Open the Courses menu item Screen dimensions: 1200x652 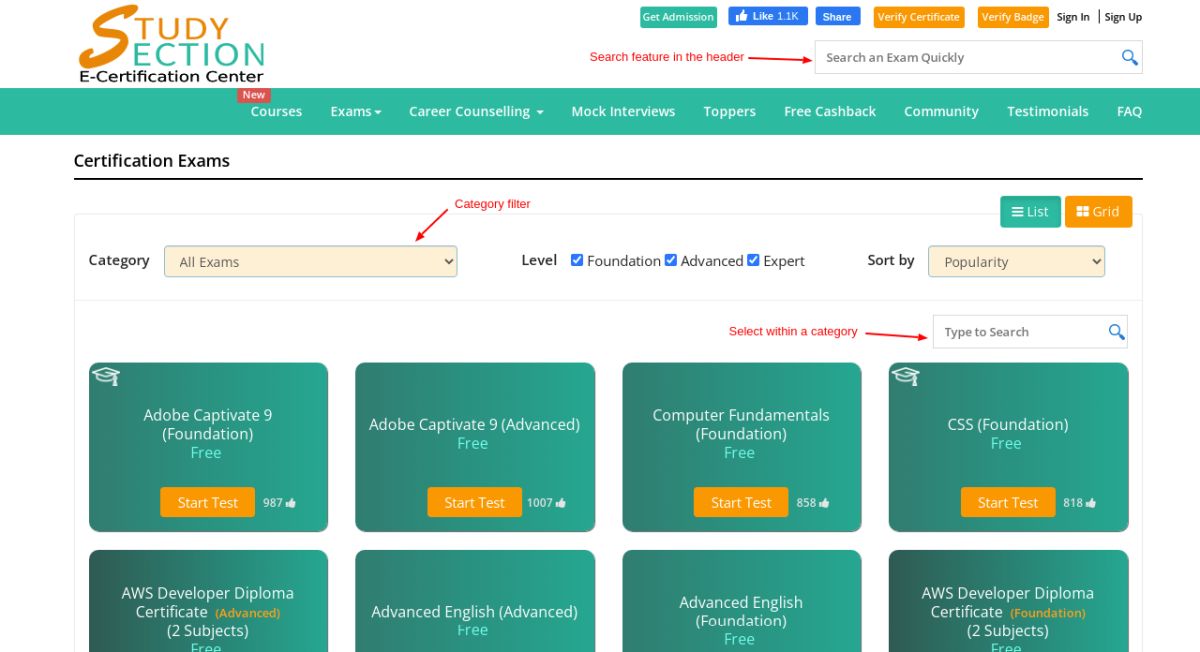pos(276,112)
